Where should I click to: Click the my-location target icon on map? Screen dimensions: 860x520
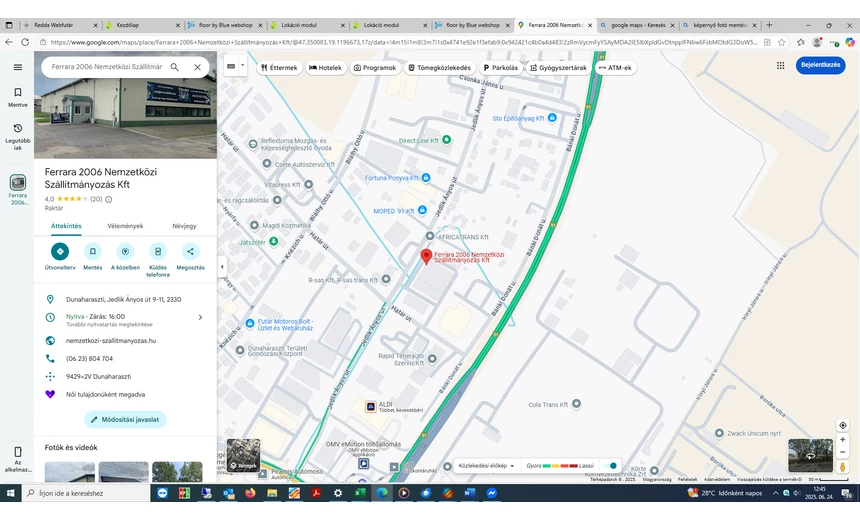coord(843,426)
